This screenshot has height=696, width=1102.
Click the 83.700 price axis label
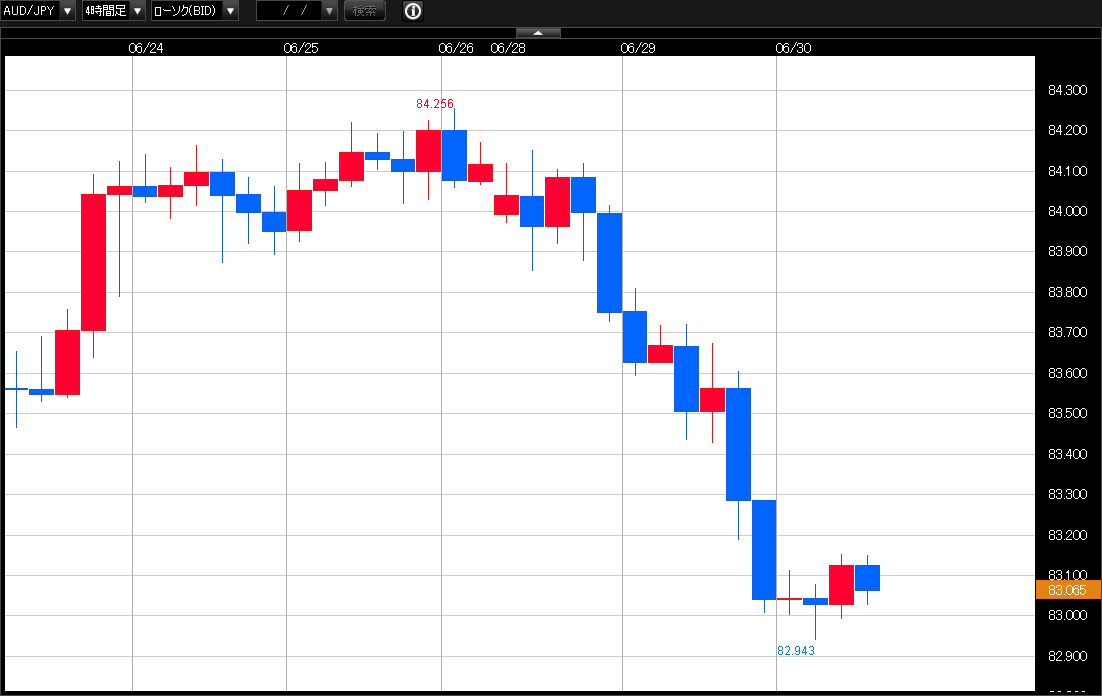1067,333
